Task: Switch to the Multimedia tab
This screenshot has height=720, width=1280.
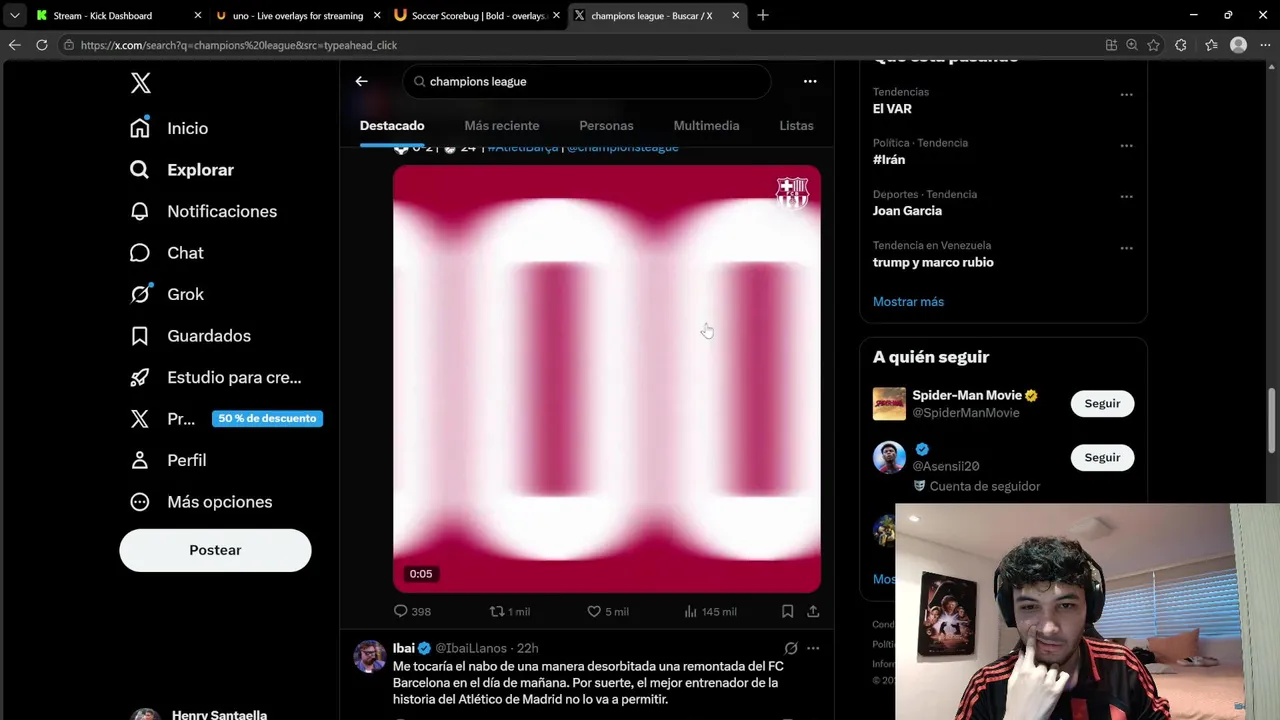Action: pyautogui.click(x=706, y=125)
